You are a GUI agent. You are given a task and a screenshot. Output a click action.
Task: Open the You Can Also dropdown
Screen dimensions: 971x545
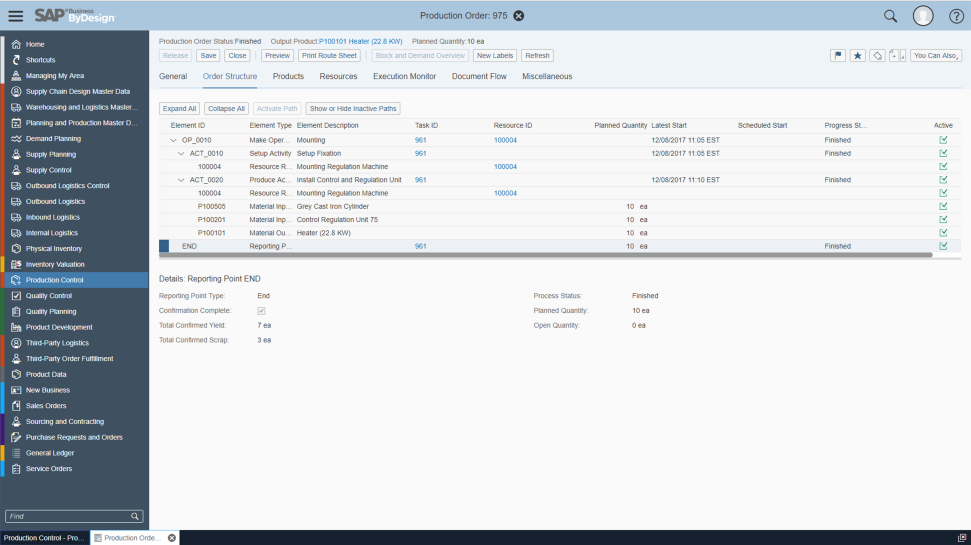[936, 56]
